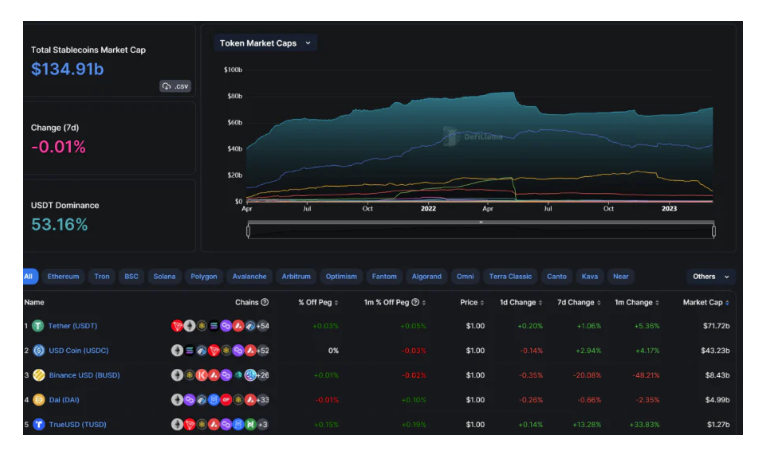Screen dimensions: 767x449
Task: Filter stablecoins by Canto chain
Action: pos(557,276)
